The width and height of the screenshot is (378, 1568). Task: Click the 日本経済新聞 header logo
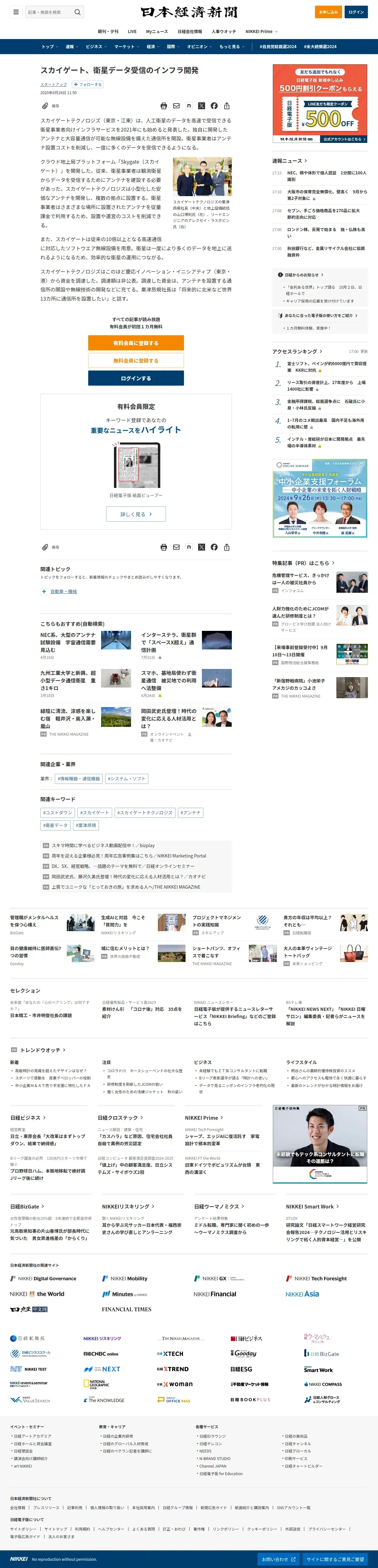coord(189,12)
